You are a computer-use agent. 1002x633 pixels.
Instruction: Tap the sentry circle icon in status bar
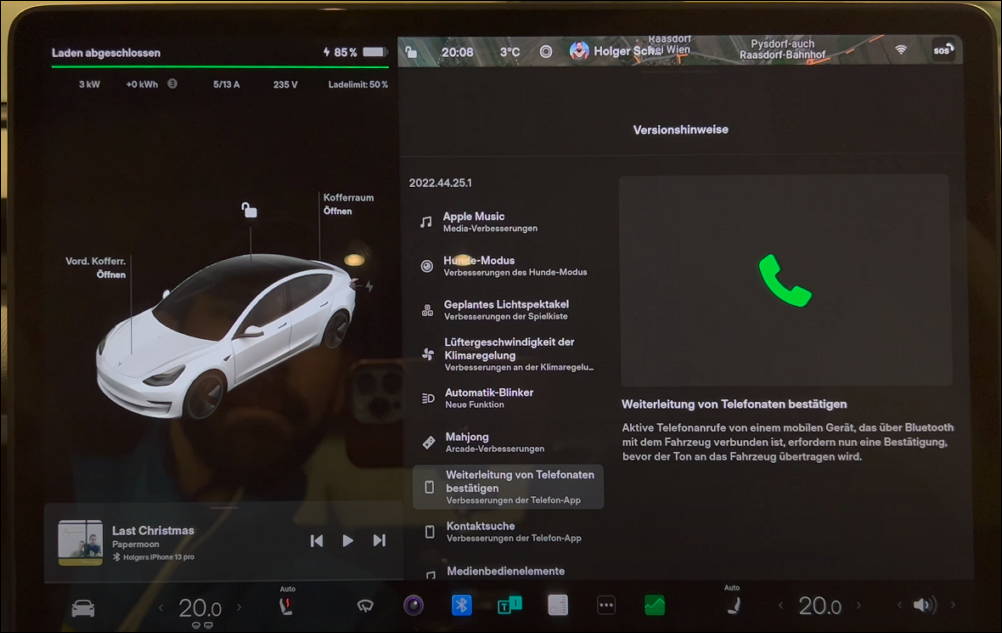point(546,52)
